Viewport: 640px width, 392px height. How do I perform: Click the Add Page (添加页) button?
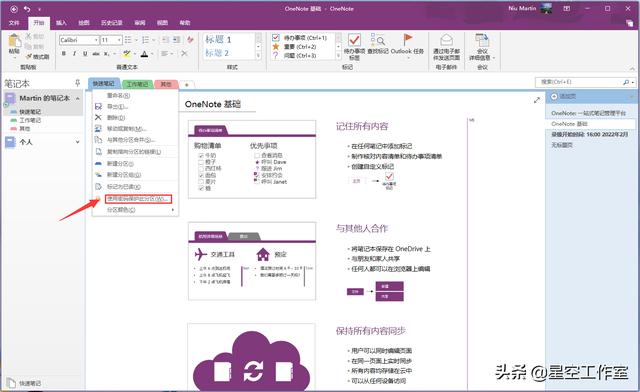pos(563,96)
